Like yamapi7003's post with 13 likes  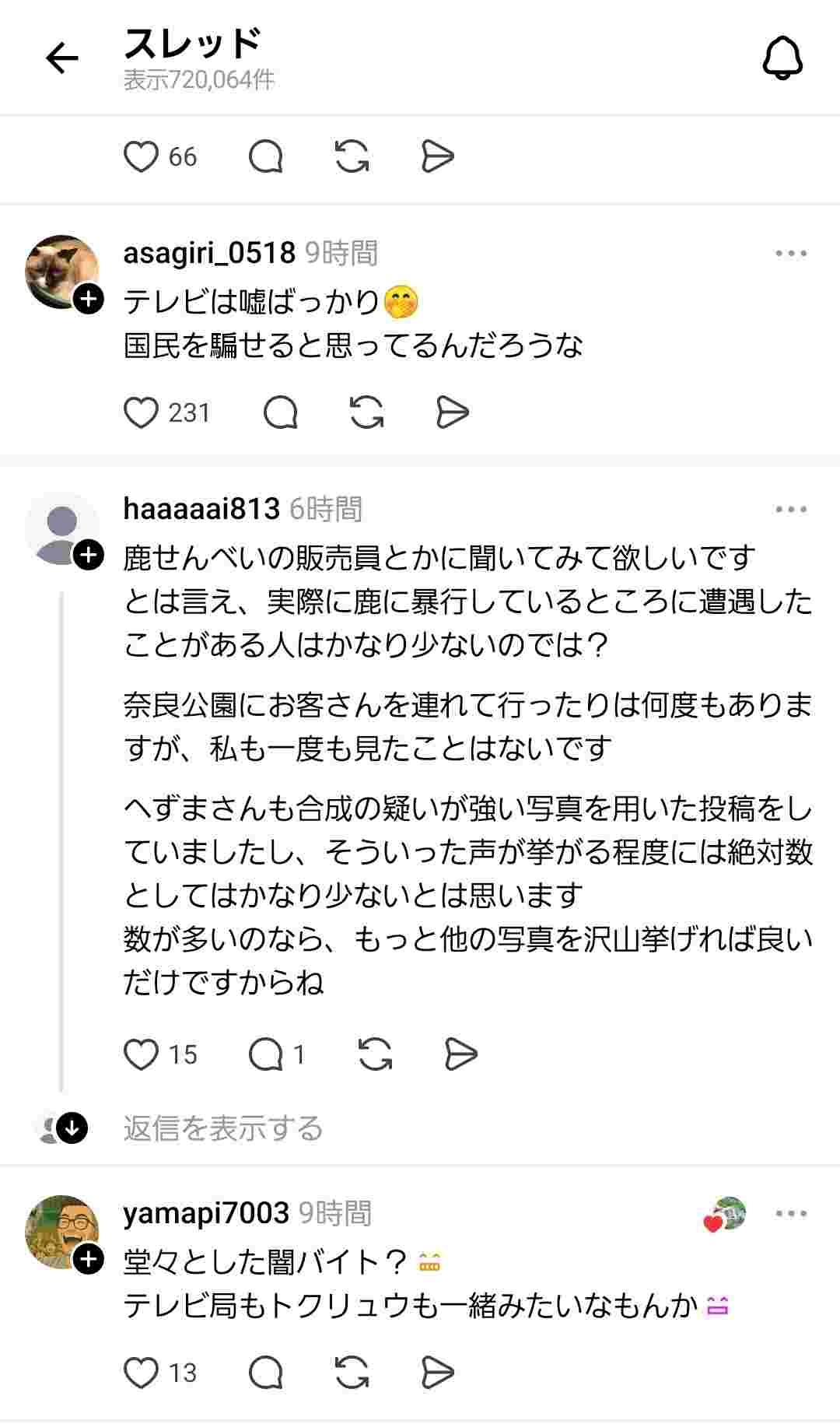pyautogui.click(x=142, y=1373)
